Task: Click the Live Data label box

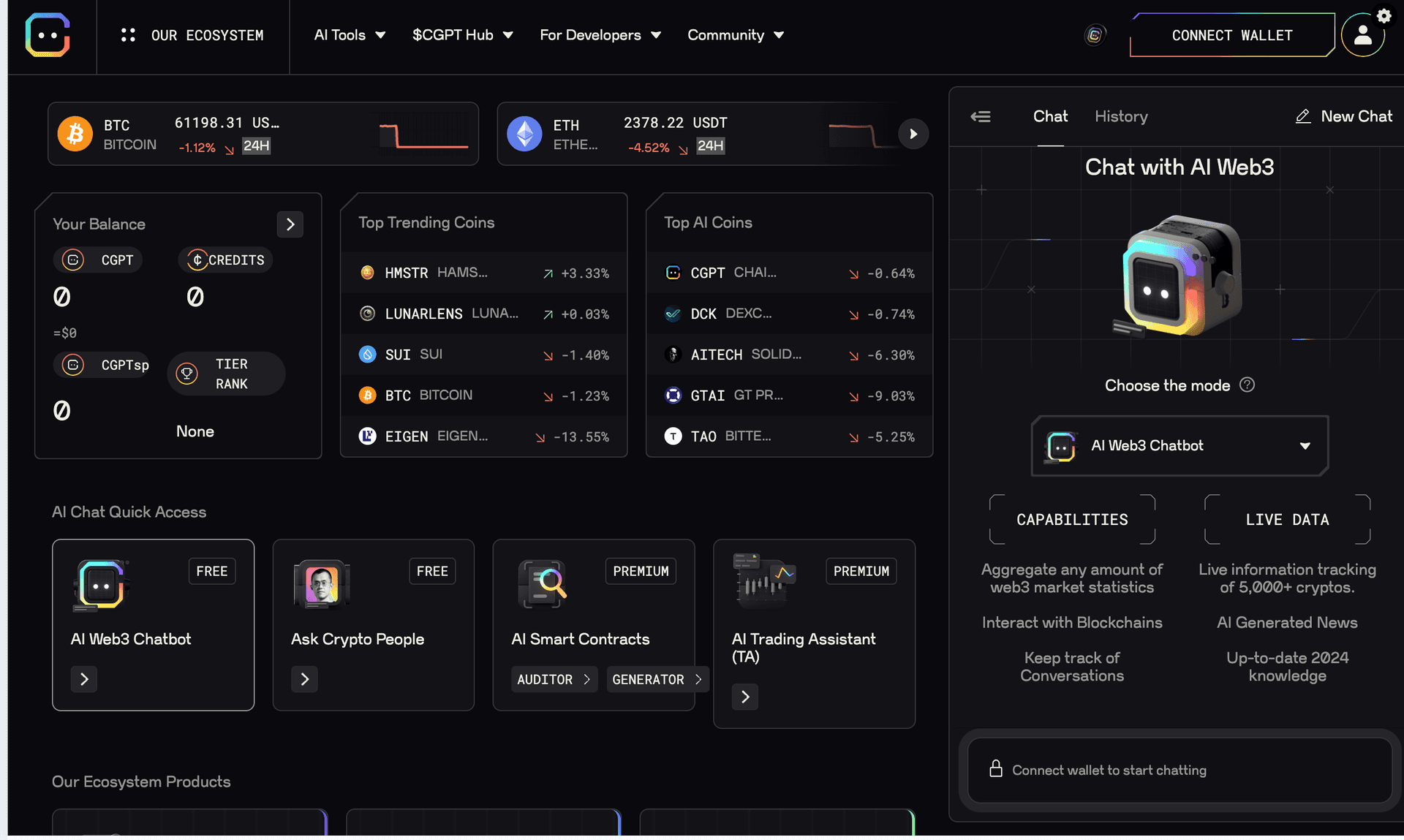Action: pos(1287,520)
